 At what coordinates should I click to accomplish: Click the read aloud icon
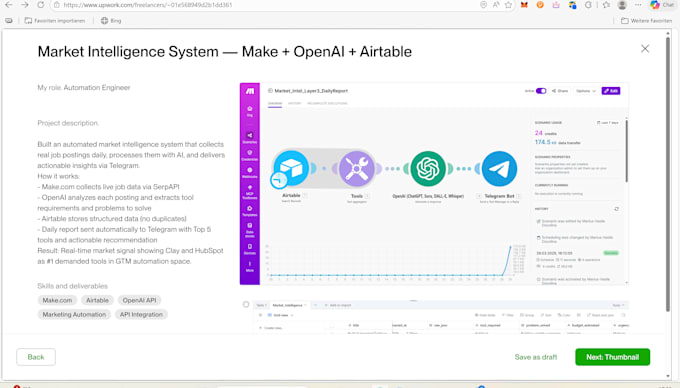pyautogui.click(x=496, y=5)
